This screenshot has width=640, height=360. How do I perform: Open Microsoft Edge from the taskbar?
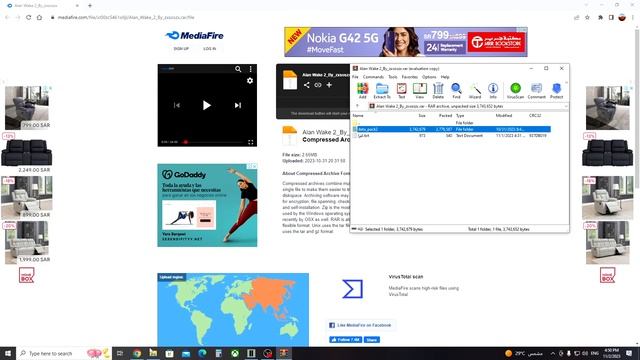click(x=202, y=353)
